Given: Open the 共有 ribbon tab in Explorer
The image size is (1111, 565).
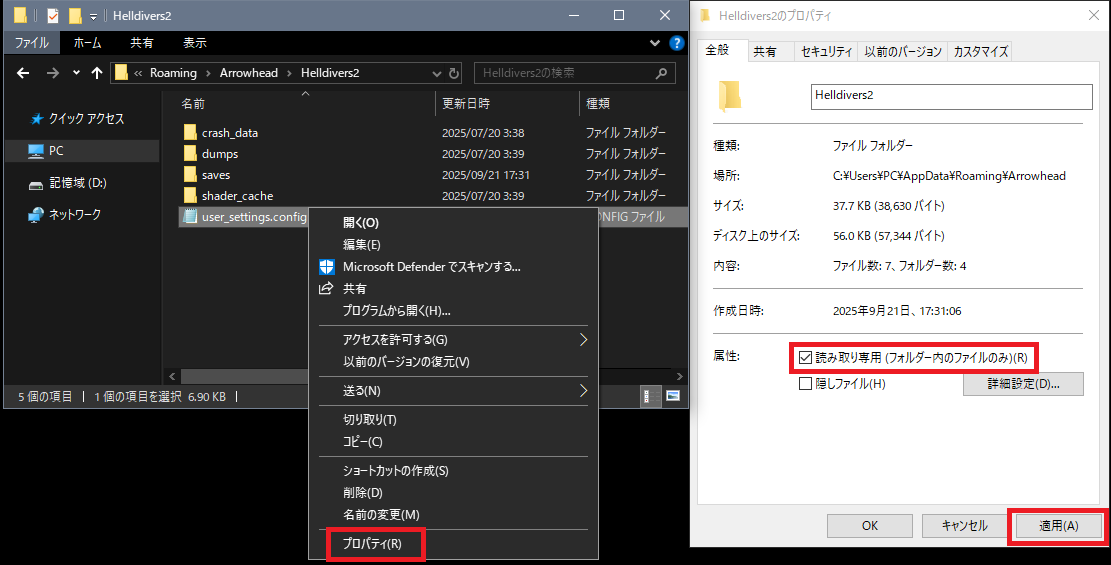Looking at the screenshot, I should 142,43.
